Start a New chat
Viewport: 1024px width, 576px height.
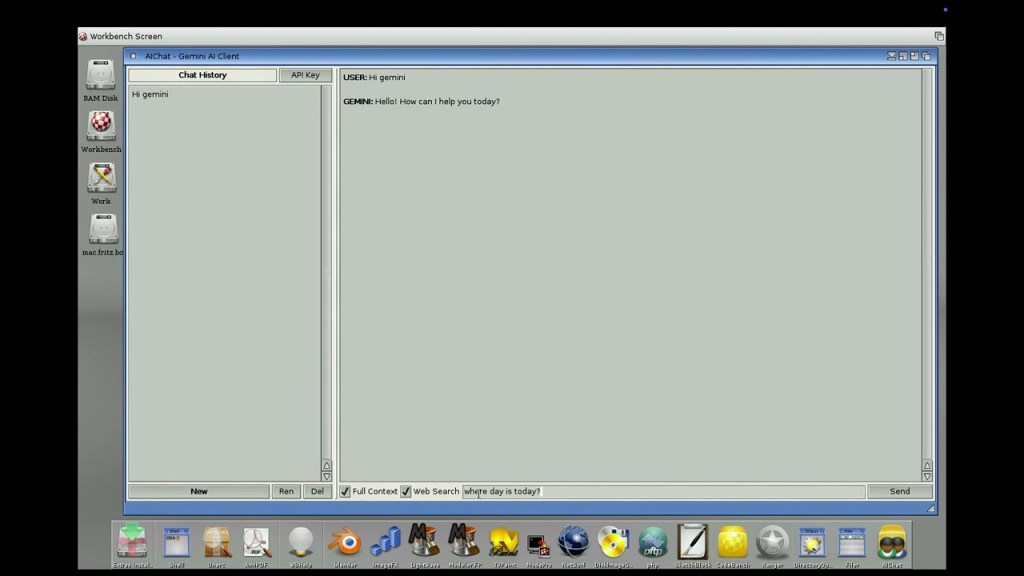[x=199, y=491]
